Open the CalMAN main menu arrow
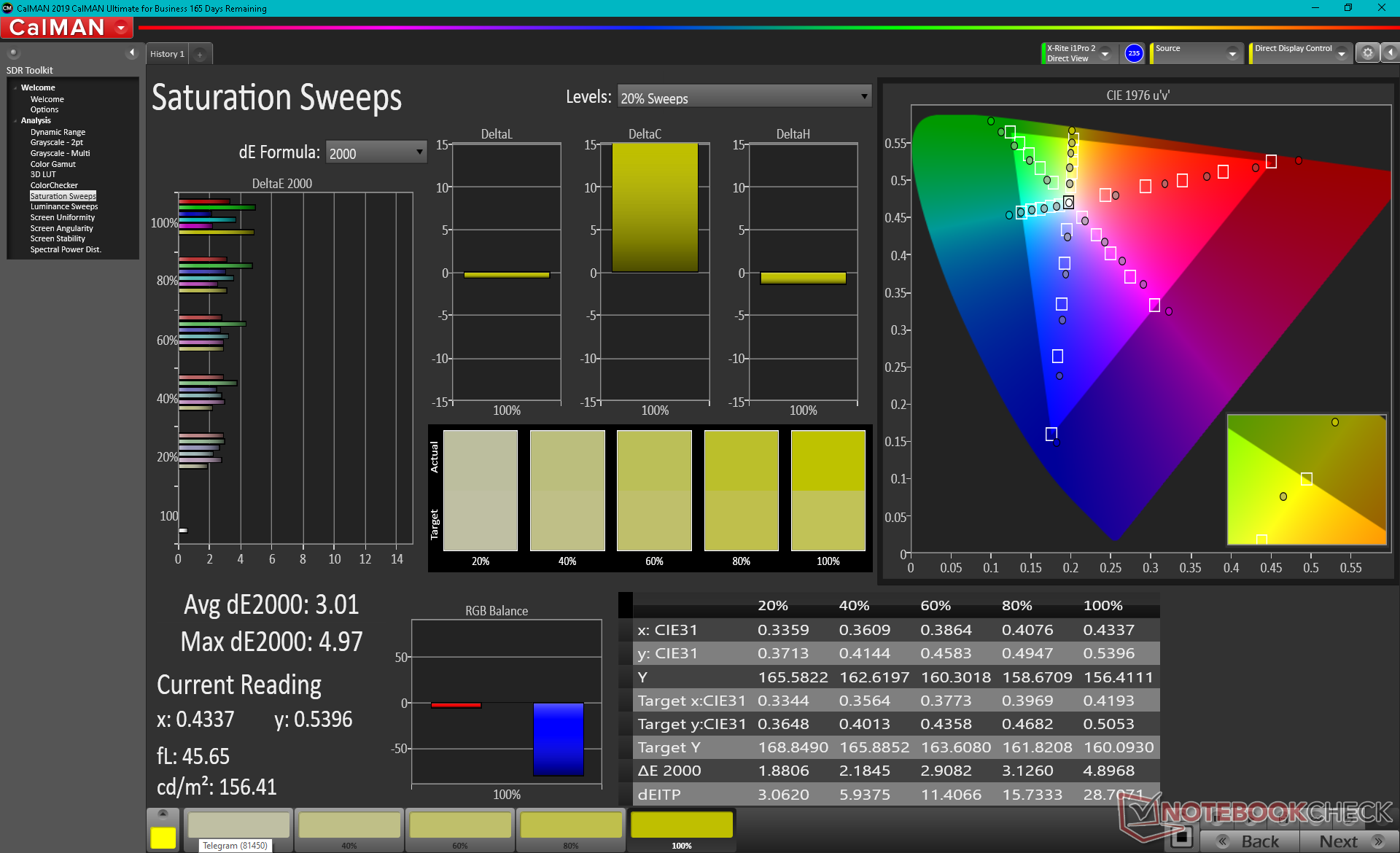 coord(121,28)
